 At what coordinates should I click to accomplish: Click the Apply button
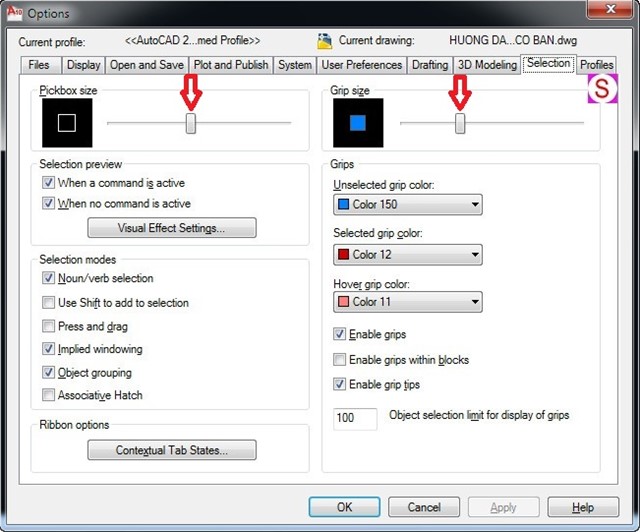tap(503, 507)
